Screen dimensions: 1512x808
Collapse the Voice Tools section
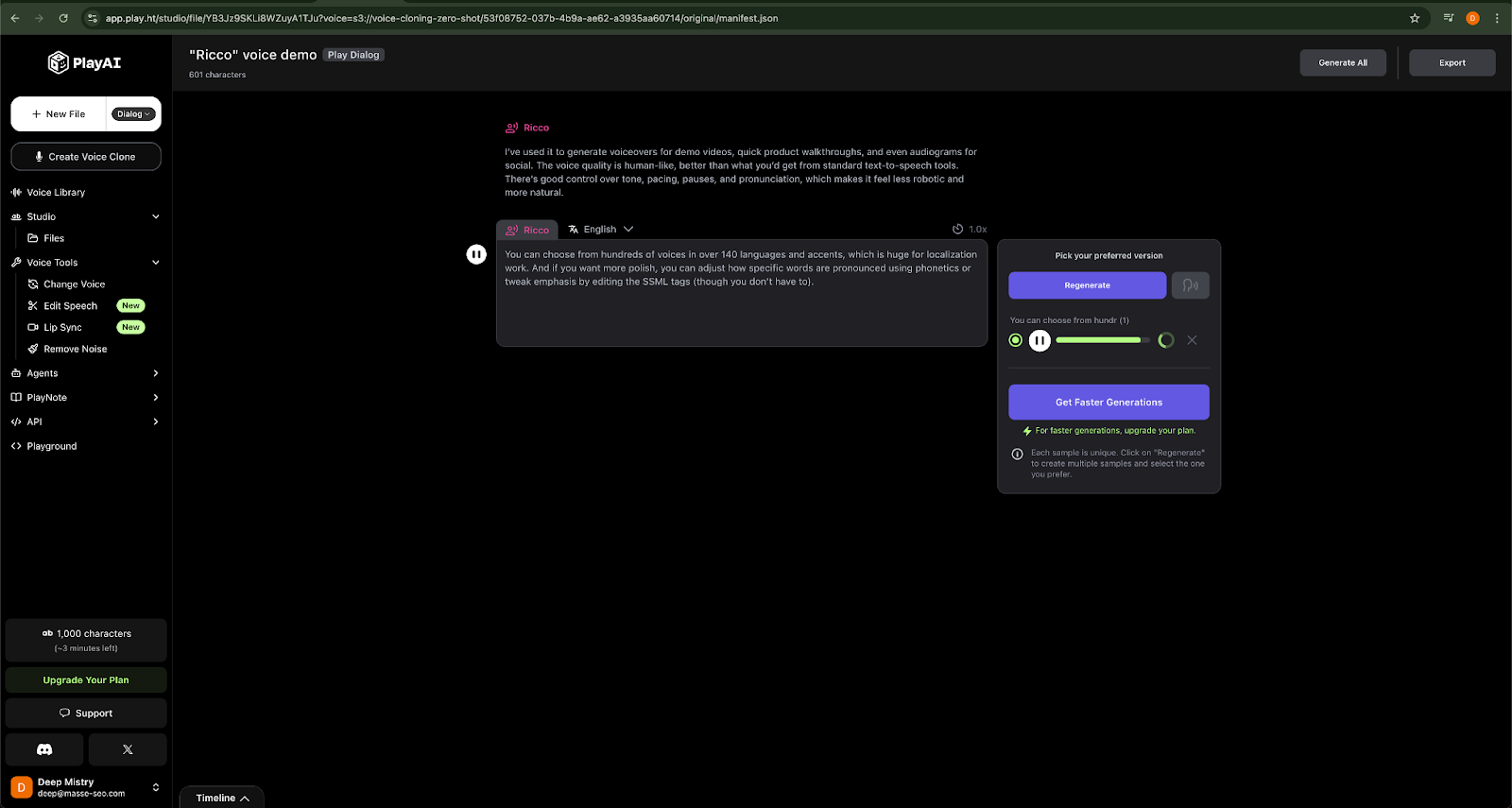tap(156, 263)
